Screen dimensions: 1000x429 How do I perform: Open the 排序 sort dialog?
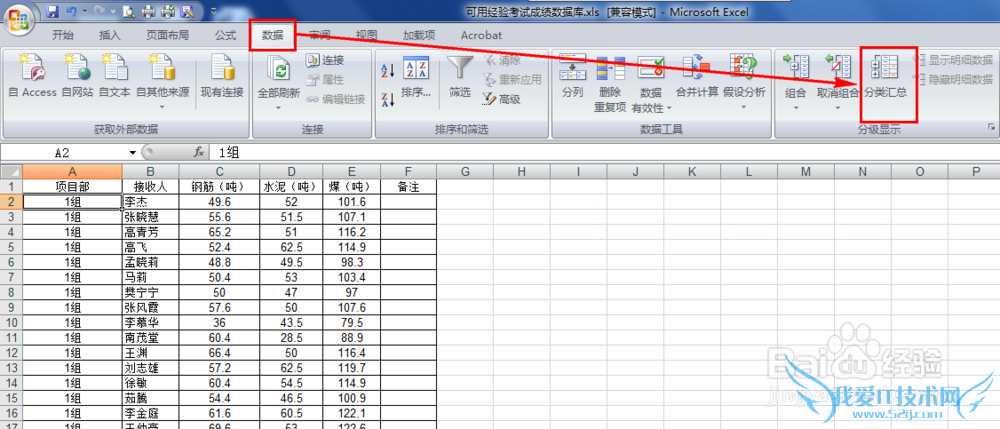tap(416, 76)
